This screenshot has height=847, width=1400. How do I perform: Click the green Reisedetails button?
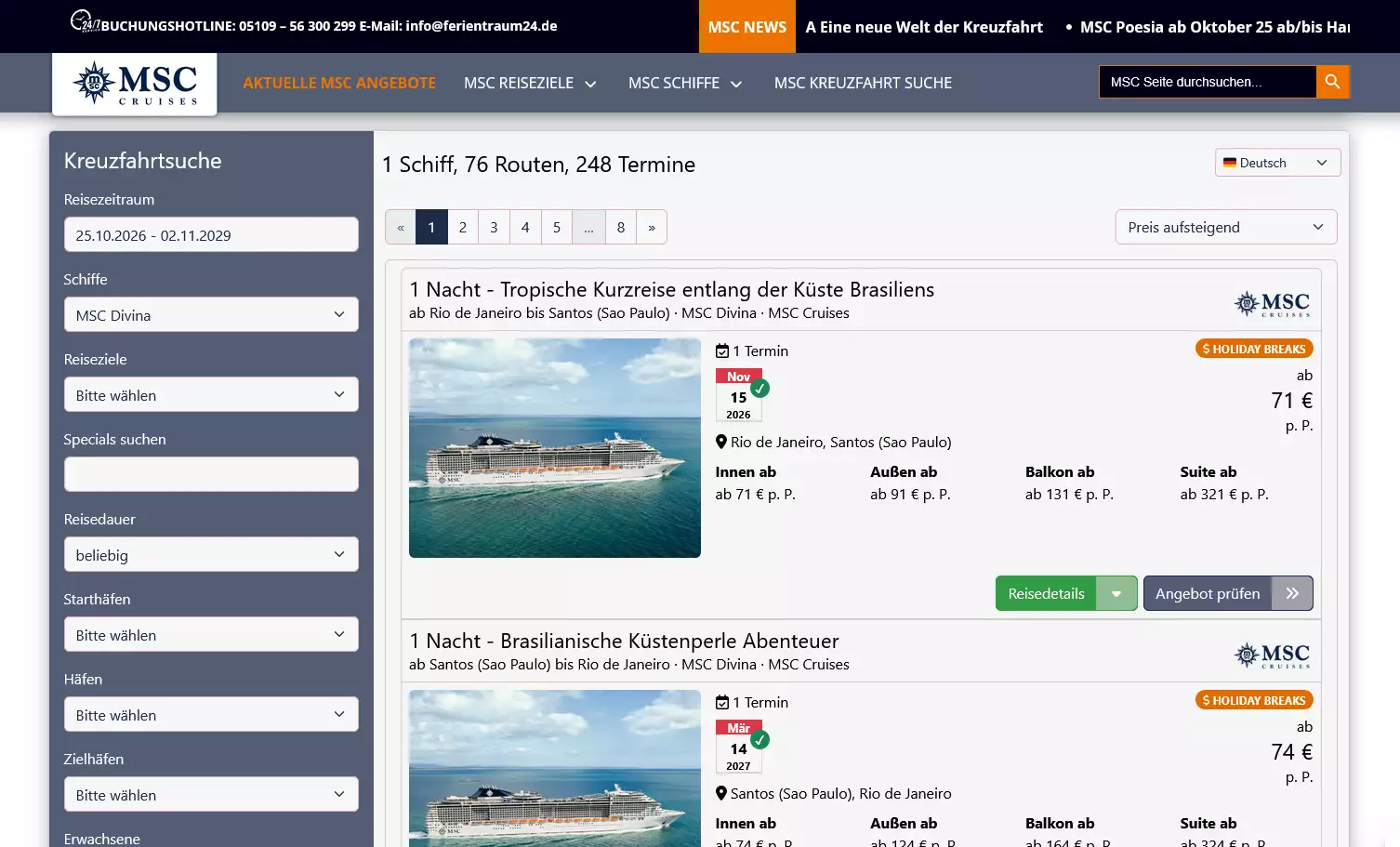pos(1046,593)
